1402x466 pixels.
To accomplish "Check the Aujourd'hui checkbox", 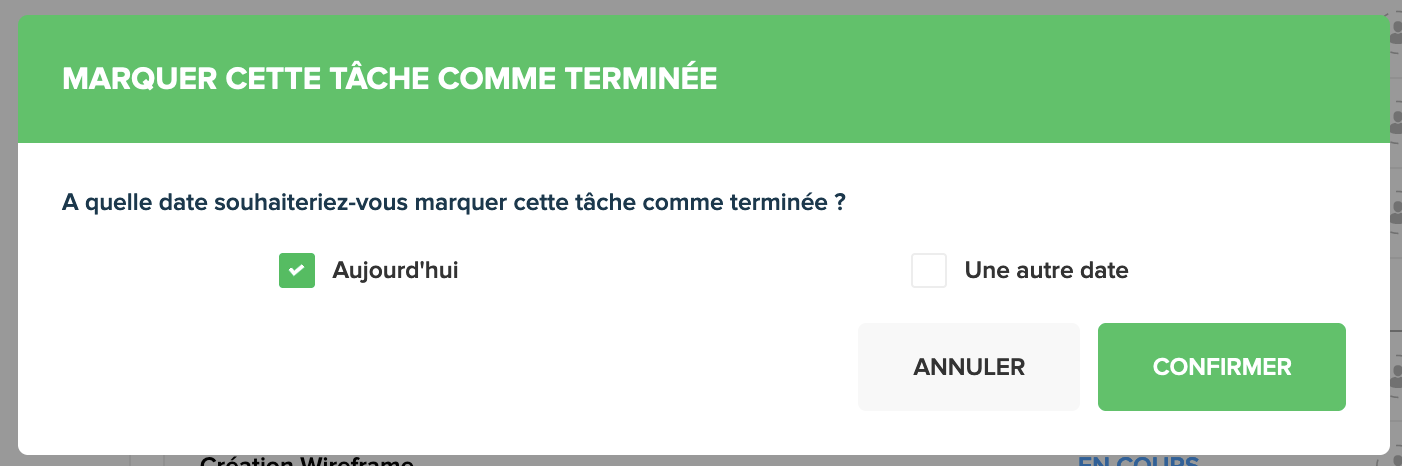I will (297, 270).
